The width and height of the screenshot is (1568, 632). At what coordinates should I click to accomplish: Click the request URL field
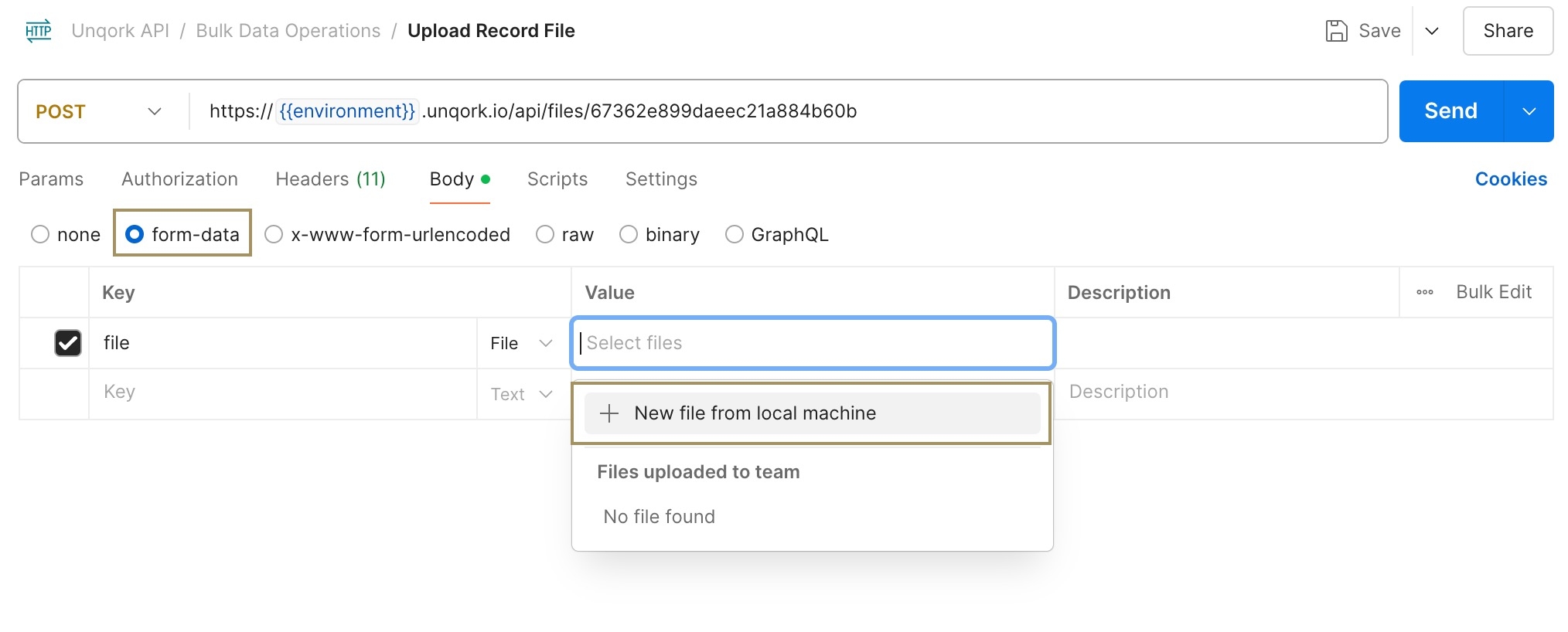789,111
